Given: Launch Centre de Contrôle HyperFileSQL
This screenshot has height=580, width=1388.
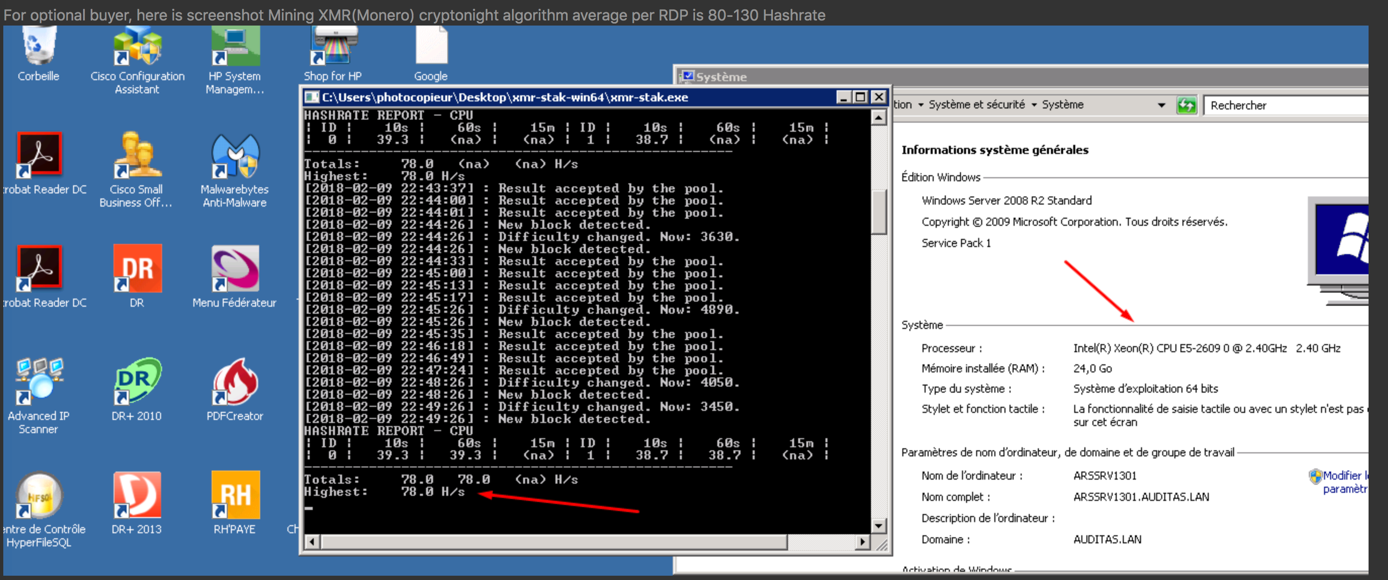Looking at the screenshot, I should 40,497.
